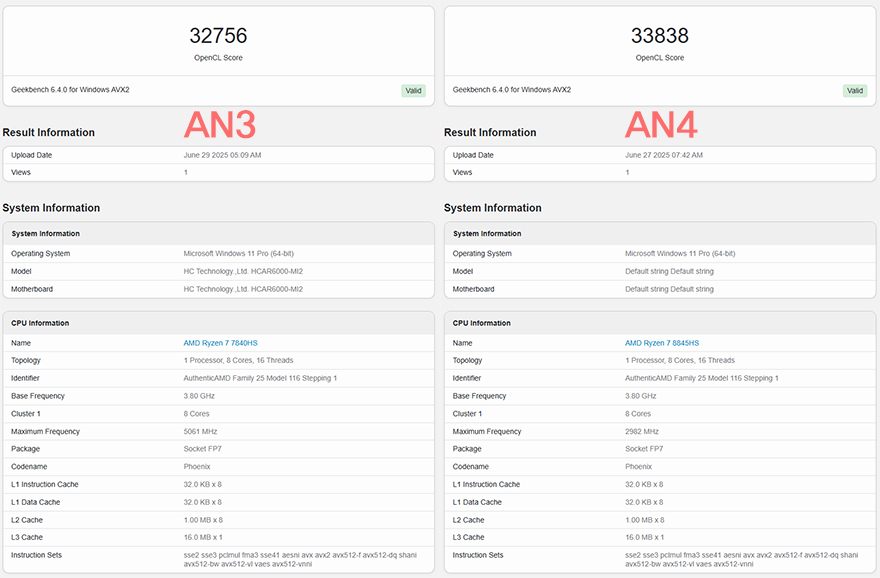Image resolution: width=880 pixels, height=578 pixels.
Task: Open the AMD Ryzen 7 7840HS processor link
Action: click(220, 343)
